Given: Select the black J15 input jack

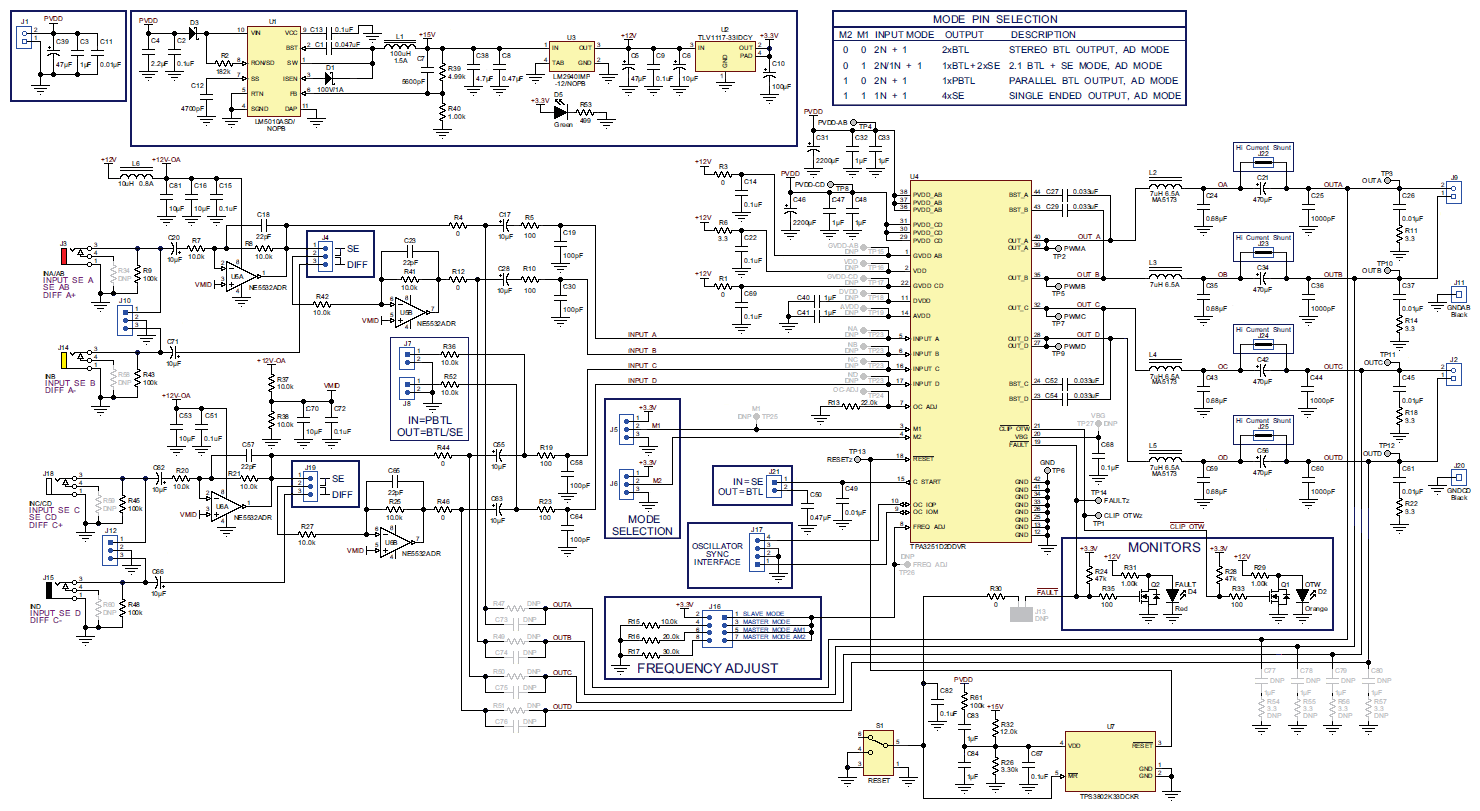Looking at the screenshot, I should 49,588.
